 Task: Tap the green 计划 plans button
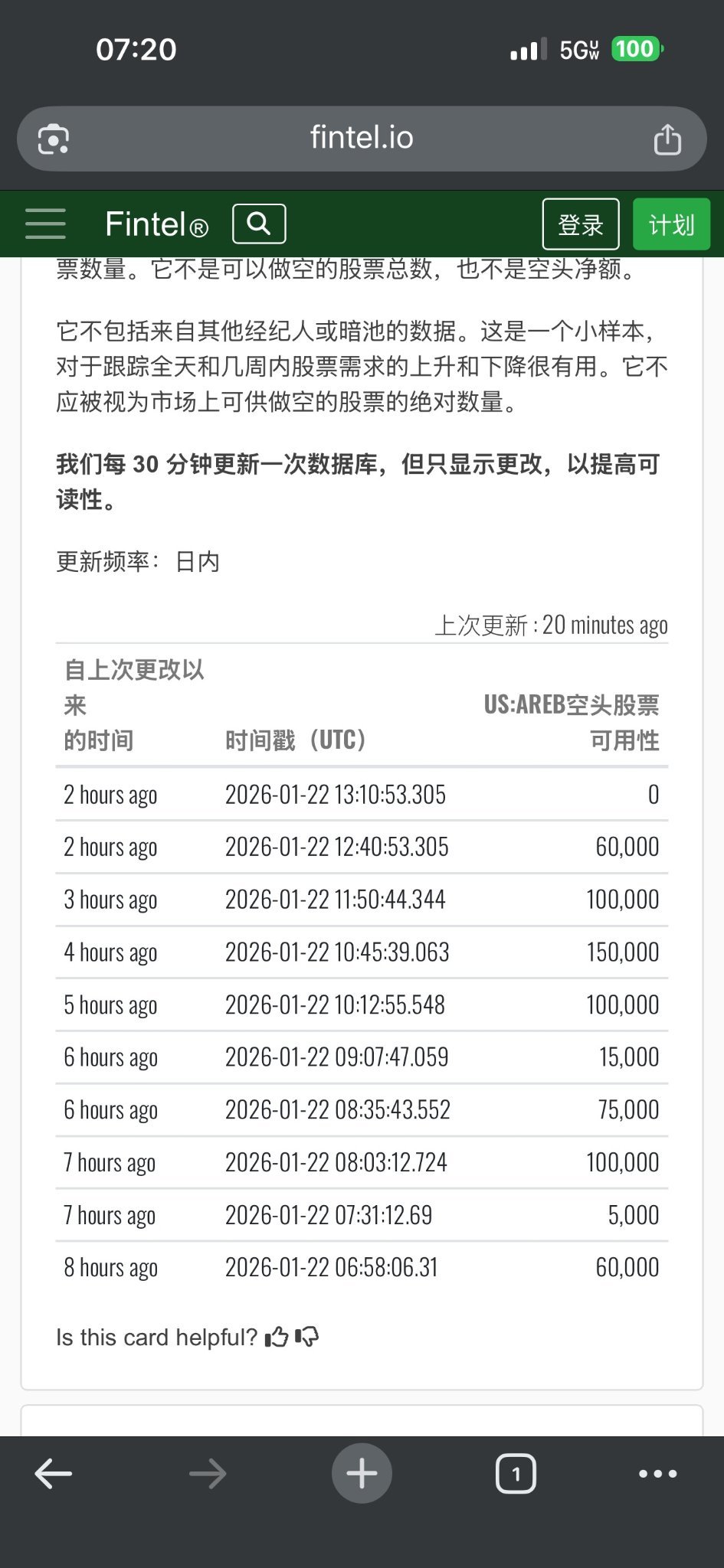(671, 224)
